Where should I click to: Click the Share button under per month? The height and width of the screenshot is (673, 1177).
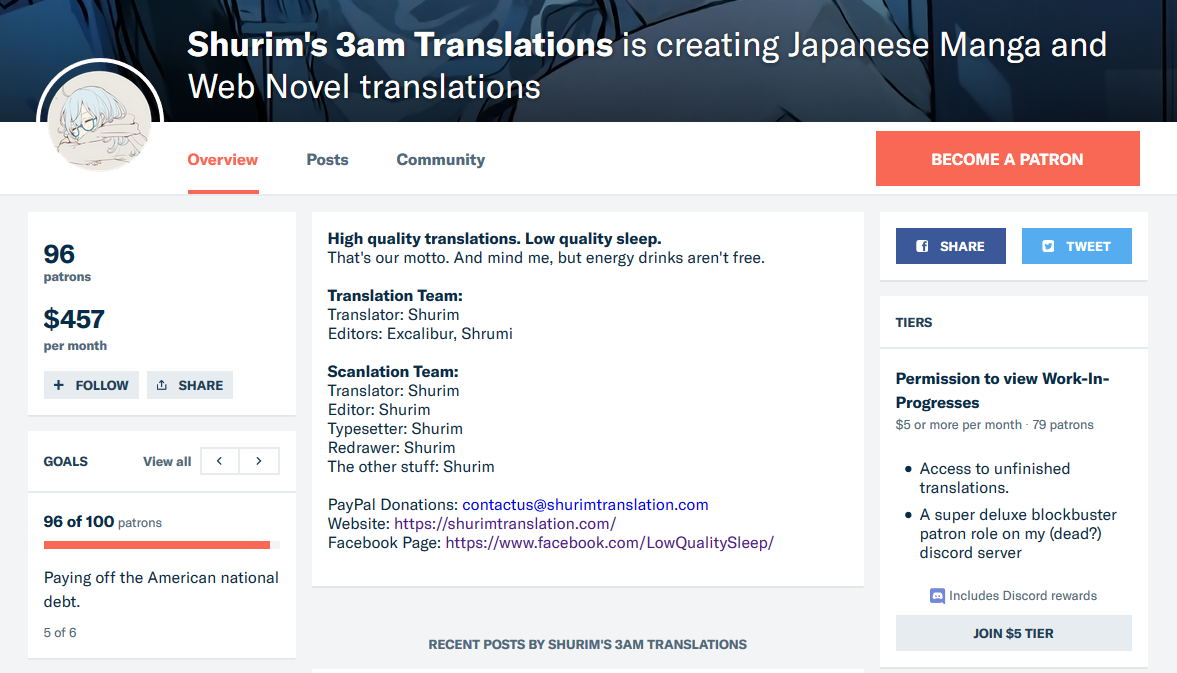[x=190, y=385]
